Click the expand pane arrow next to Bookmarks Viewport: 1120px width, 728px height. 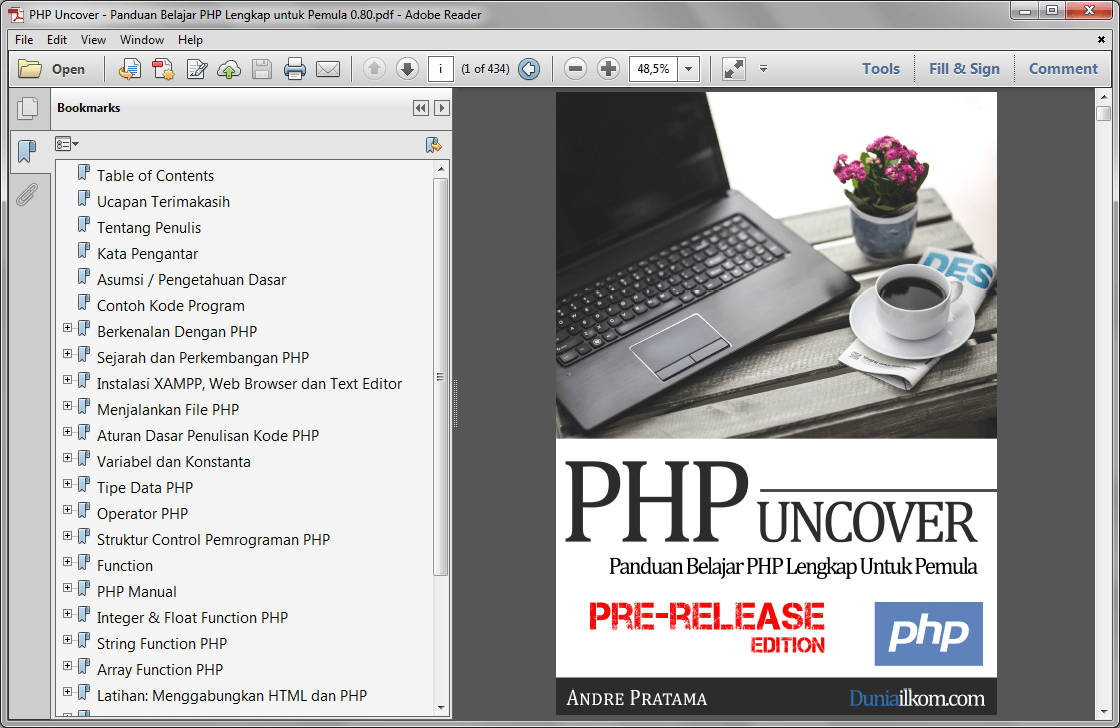[442, 108]
